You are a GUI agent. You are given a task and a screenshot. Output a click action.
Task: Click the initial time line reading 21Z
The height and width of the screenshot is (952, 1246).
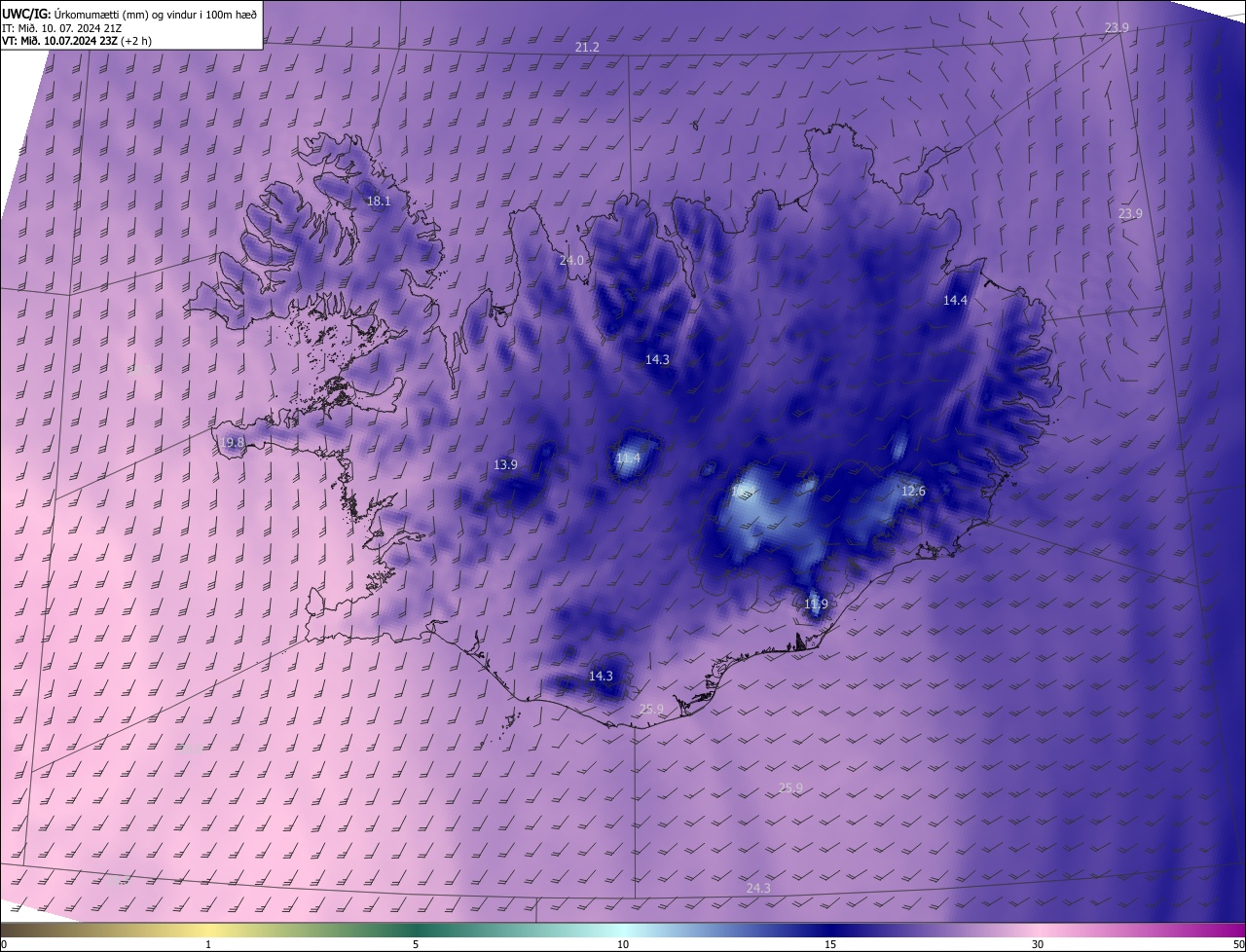click(x=61, y=27)
